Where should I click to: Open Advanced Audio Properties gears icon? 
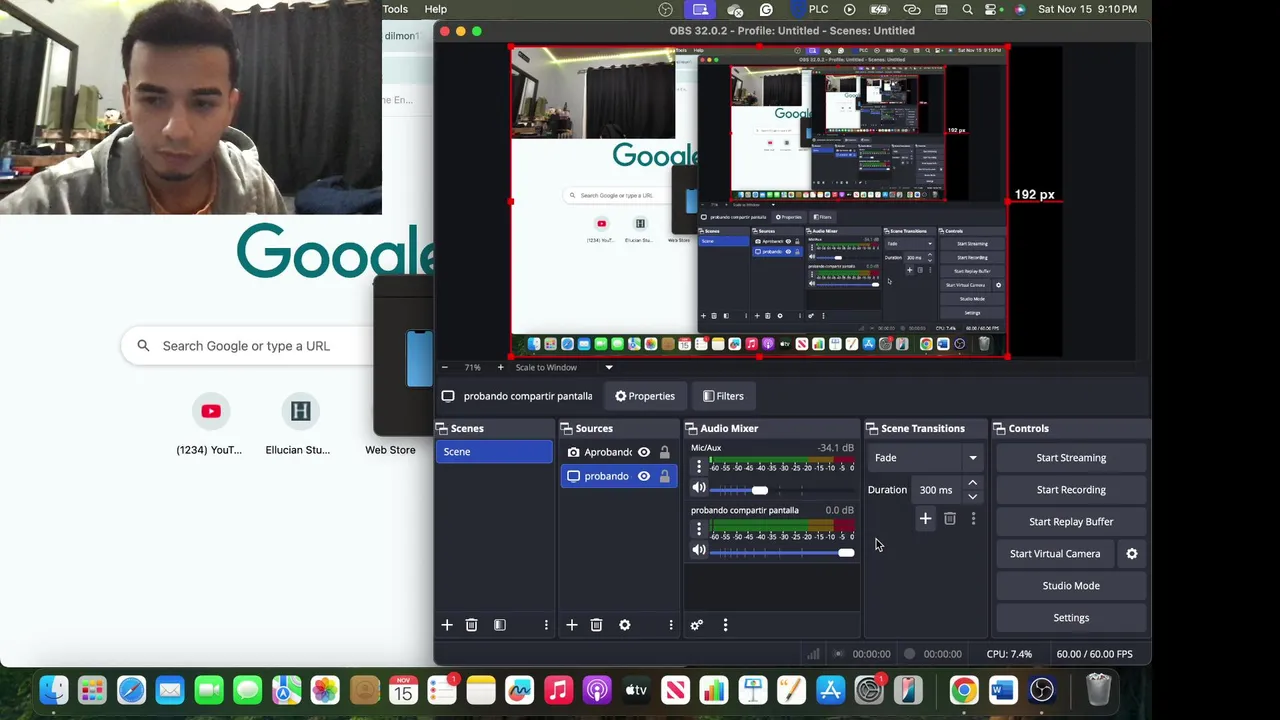pos(697,625)
